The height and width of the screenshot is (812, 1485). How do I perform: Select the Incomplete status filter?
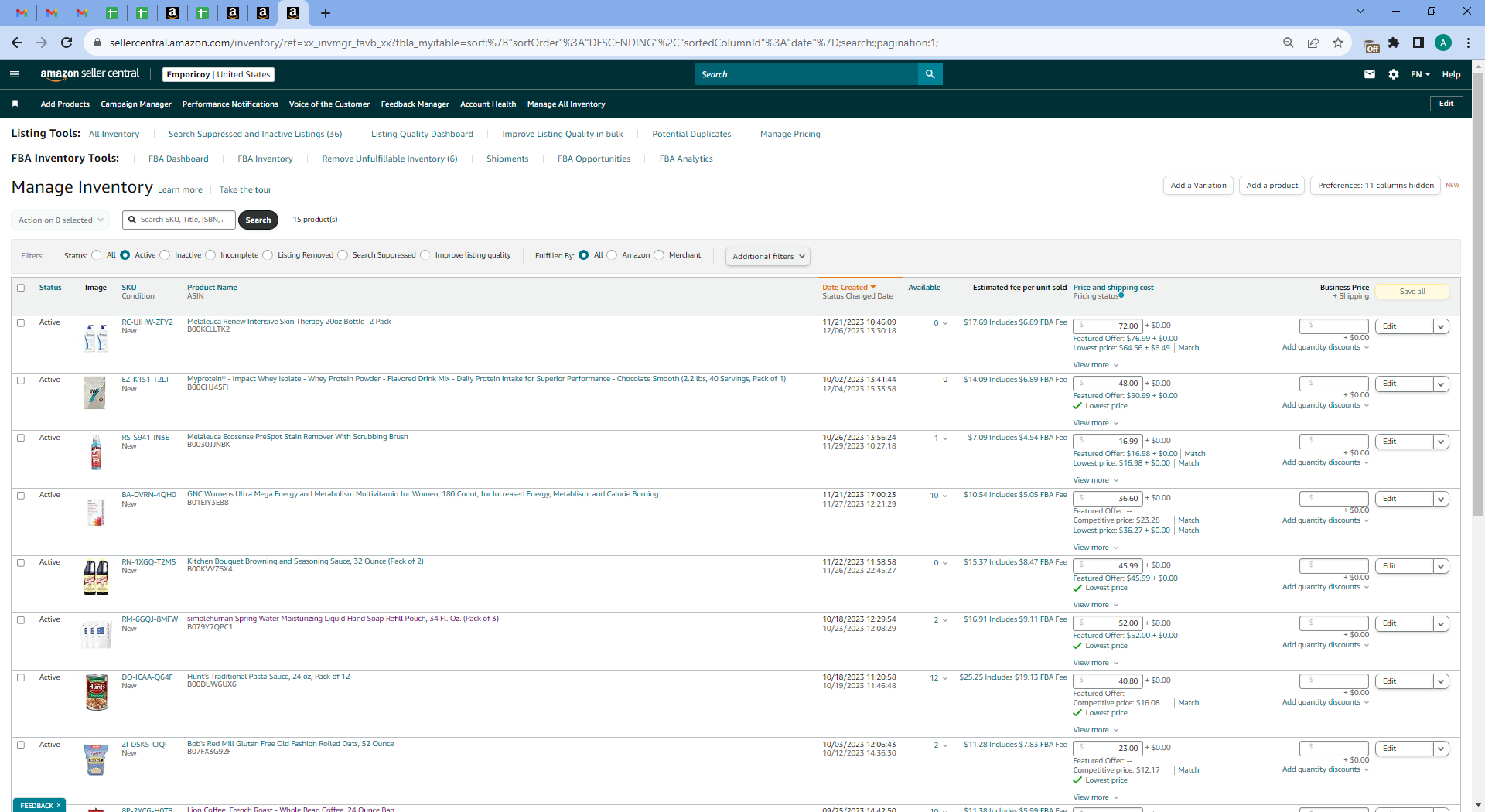(x=210, y=255)
